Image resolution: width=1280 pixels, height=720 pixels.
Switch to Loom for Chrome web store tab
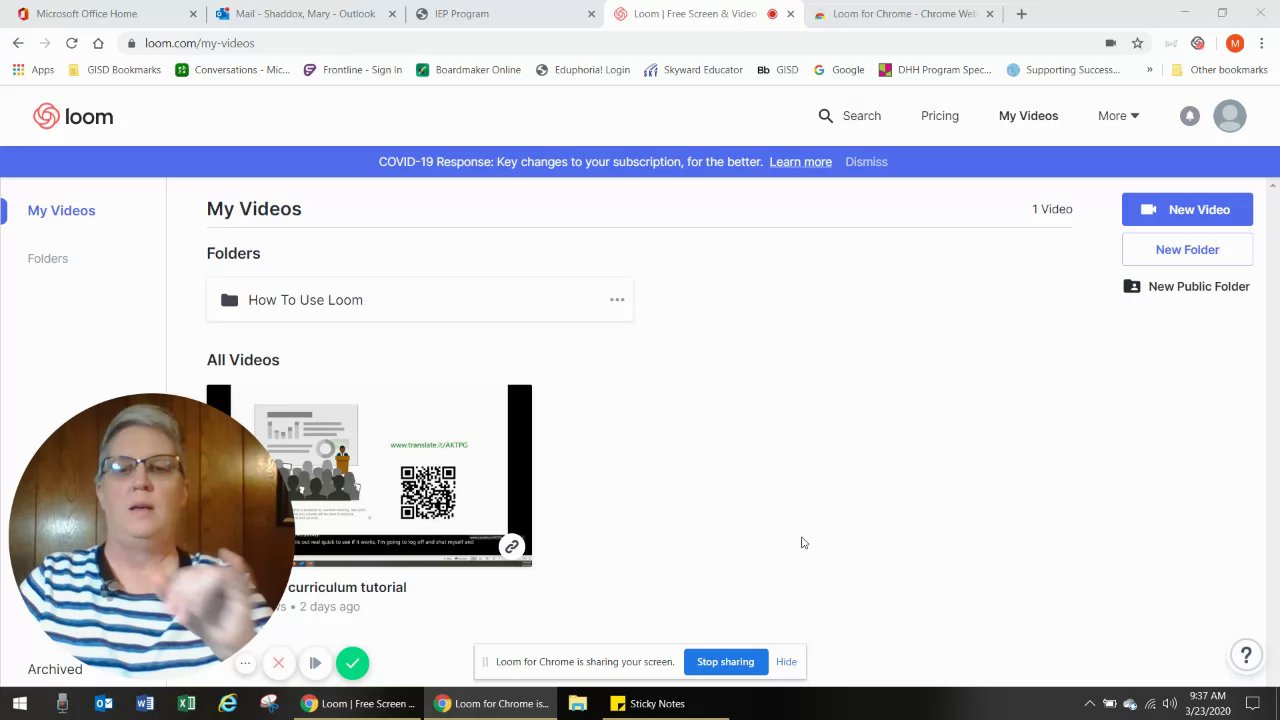[x=903, y=14]
